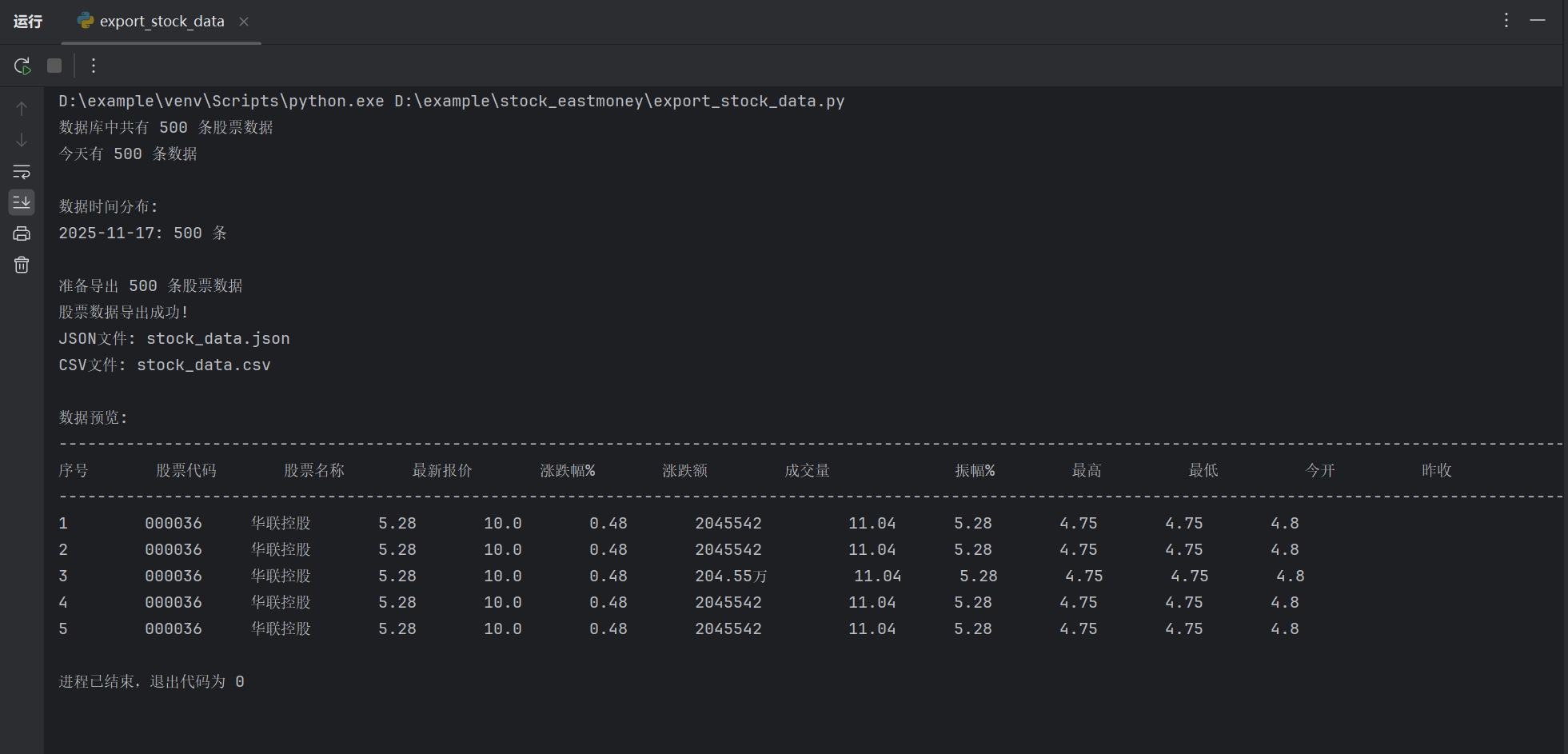Toggle soft-wrap in the console

click(22, 171)
